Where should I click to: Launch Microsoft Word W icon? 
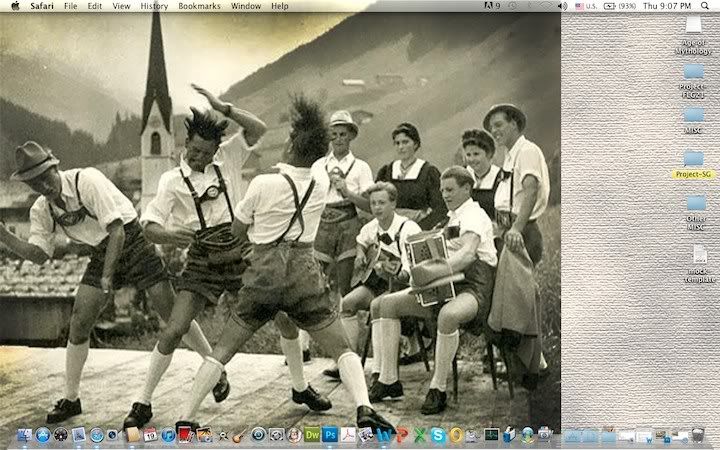383,435
